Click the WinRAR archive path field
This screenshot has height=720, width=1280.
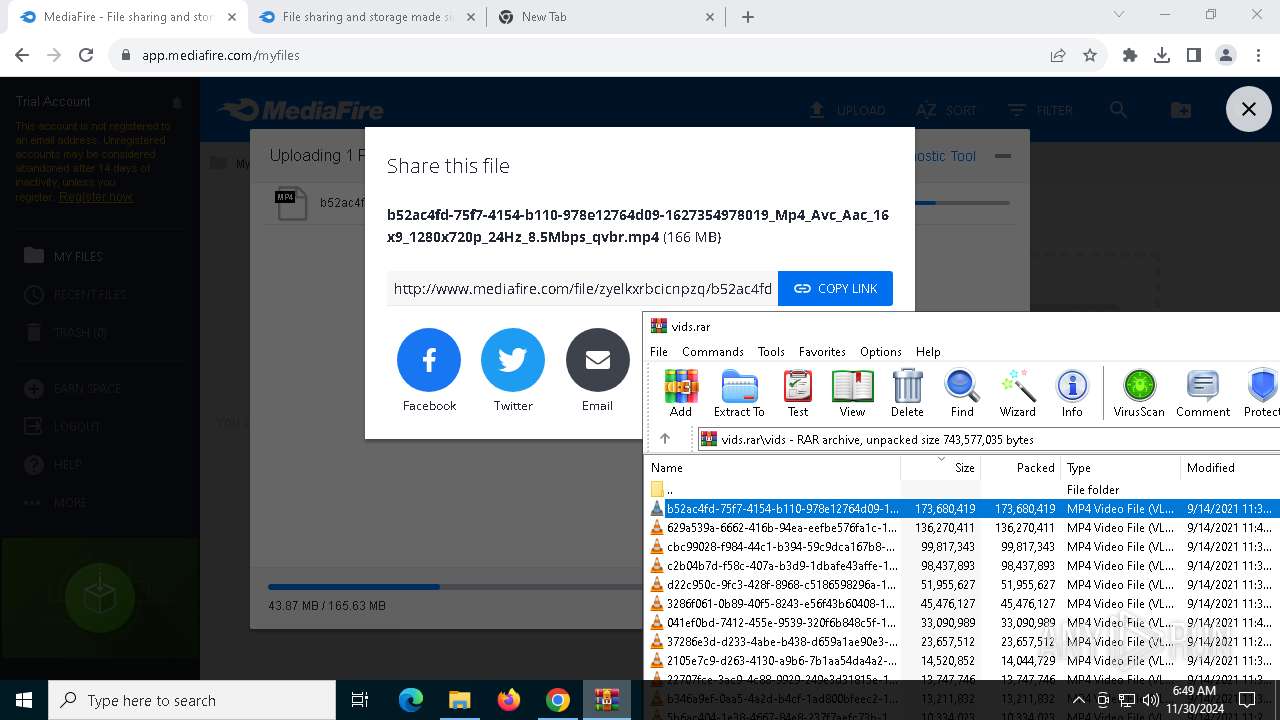tap(988, 439)
